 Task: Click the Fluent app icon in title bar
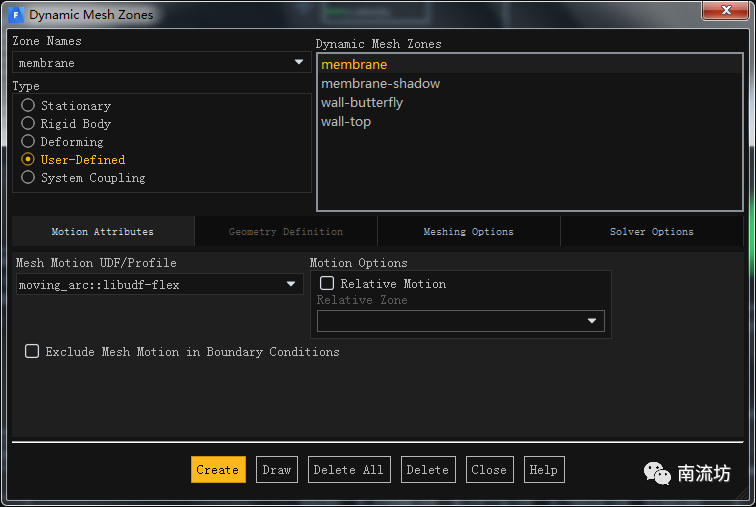click(x=15, y=14)
